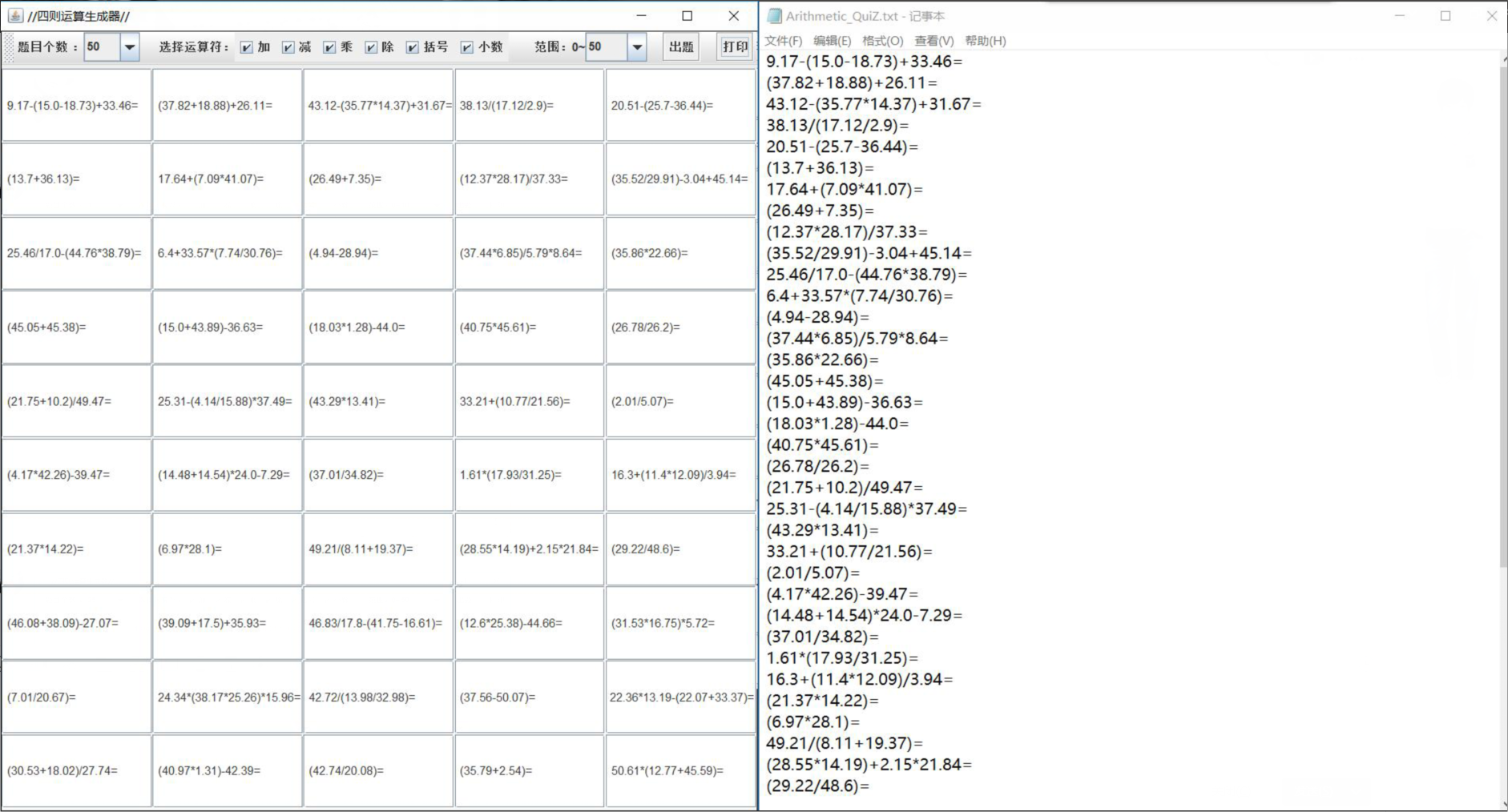Open the 帮助(H) menu in Notepad
Screen dimensions: 1508x812
[x=986, y=41]
